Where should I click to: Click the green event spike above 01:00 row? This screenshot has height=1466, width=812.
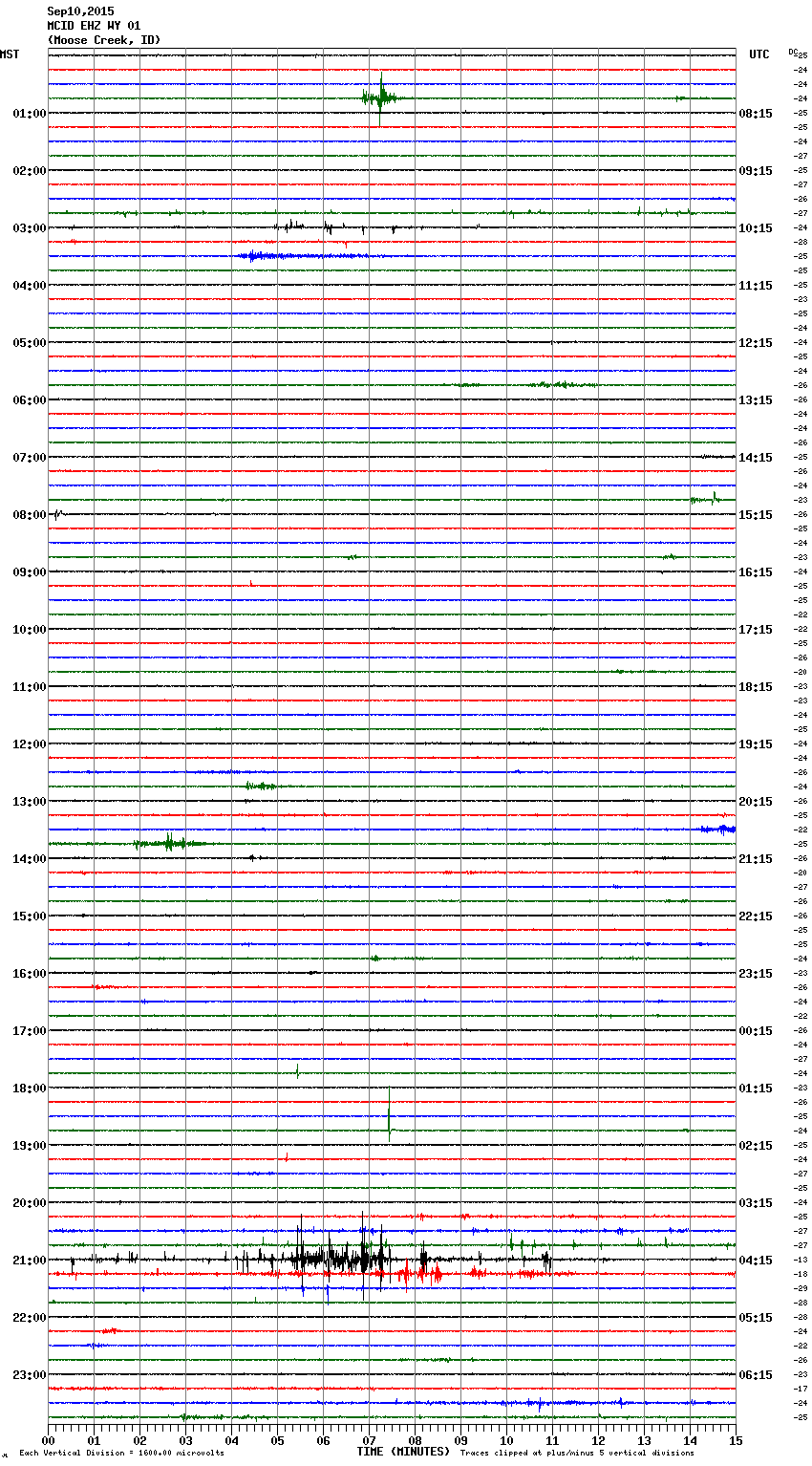coord(380,97)
